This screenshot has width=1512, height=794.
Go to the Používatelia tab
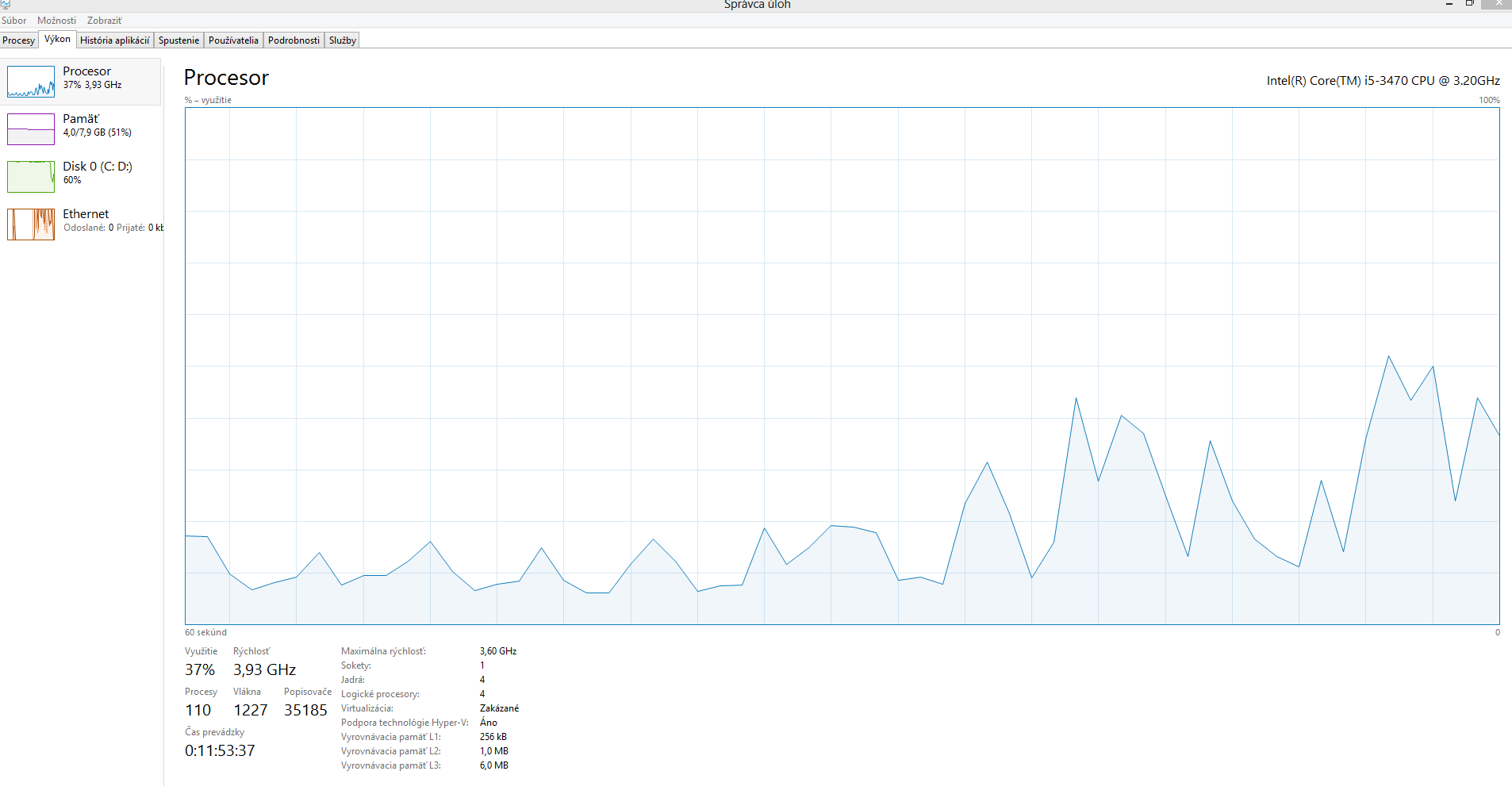(x=233, y=40)
